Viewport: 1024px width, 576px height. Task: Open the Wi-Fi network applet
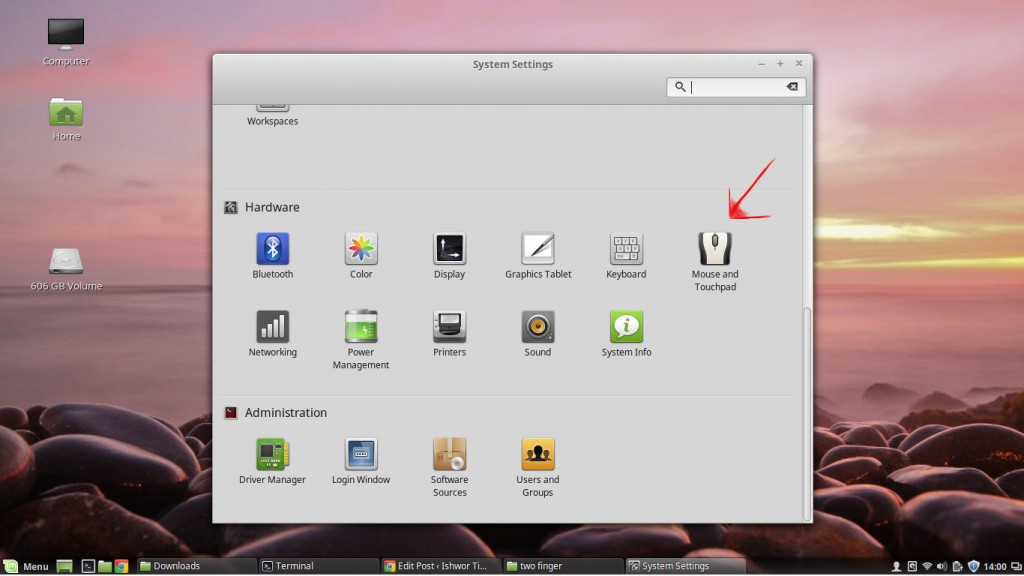(x=927, y=566)
